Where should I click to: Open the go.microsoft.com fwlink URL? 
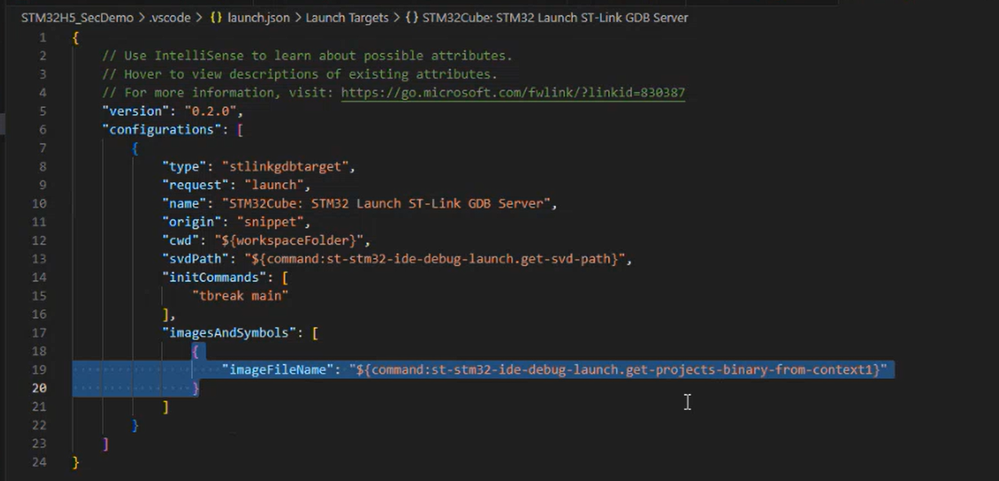click(513, 92)
